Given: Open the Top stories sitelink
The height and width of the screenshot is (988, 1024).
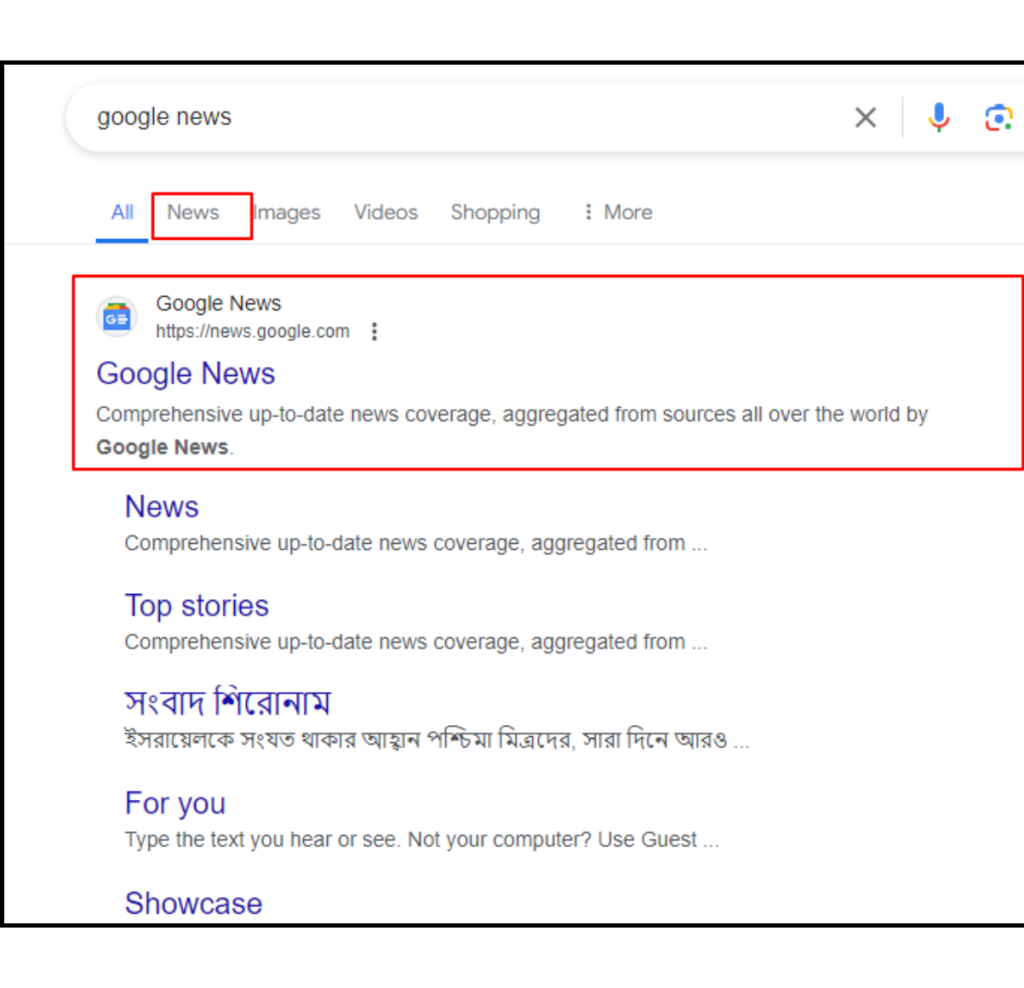Looking at the screenshot, I should (x=197, y=606).
